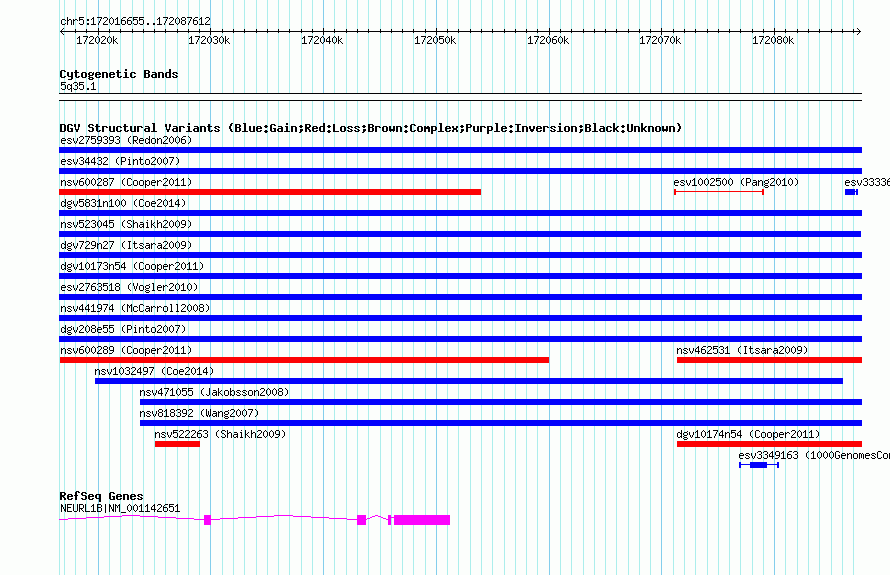Select the nsv600287 (Cooper2011) red loss bar

click(270, 192)
